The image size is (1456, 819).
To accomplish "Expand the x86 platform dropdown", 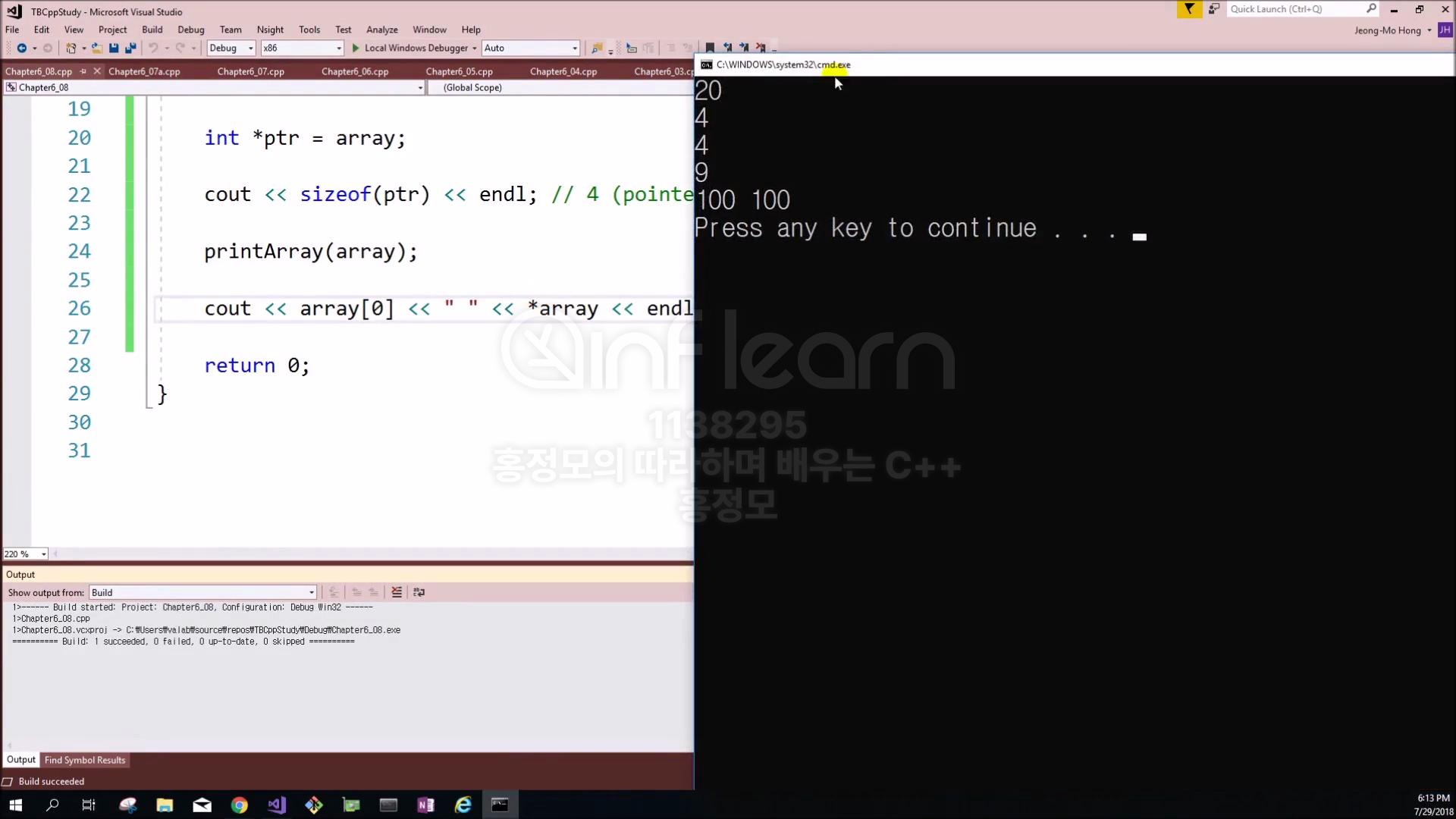I will (338, 48).
